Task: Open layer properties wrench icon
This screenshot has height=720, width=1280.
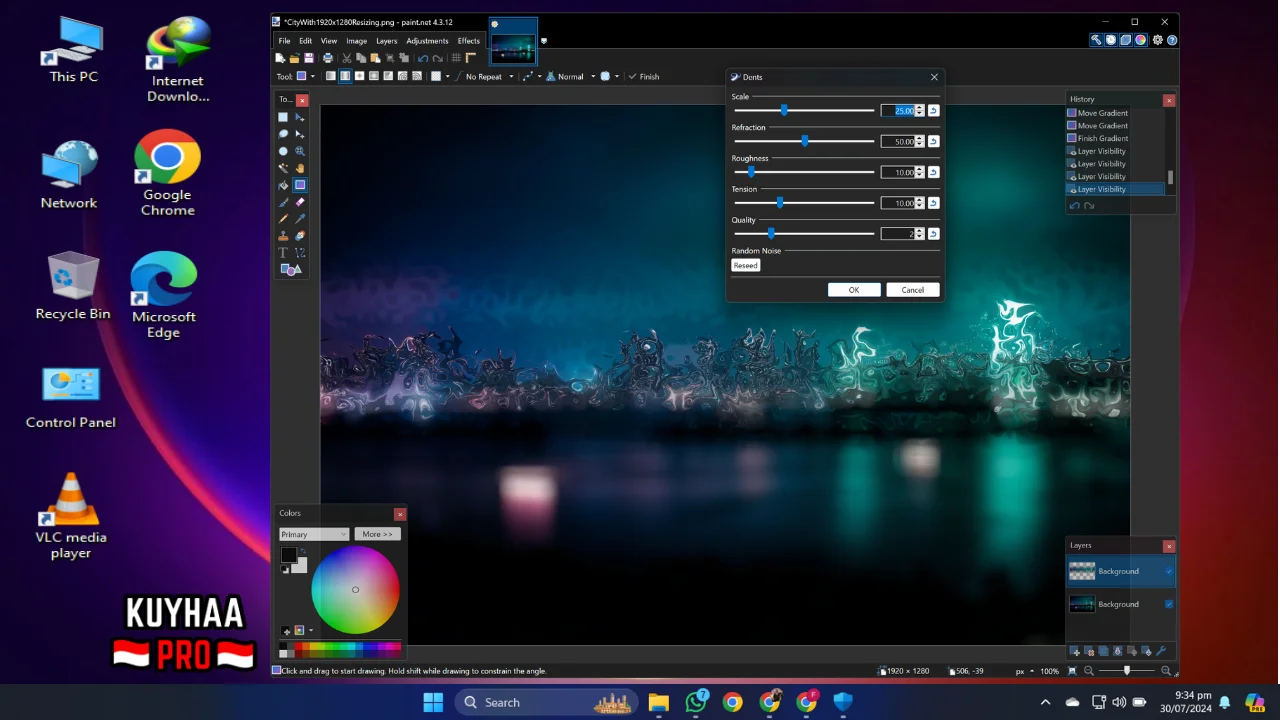Action: [1161, 651]
